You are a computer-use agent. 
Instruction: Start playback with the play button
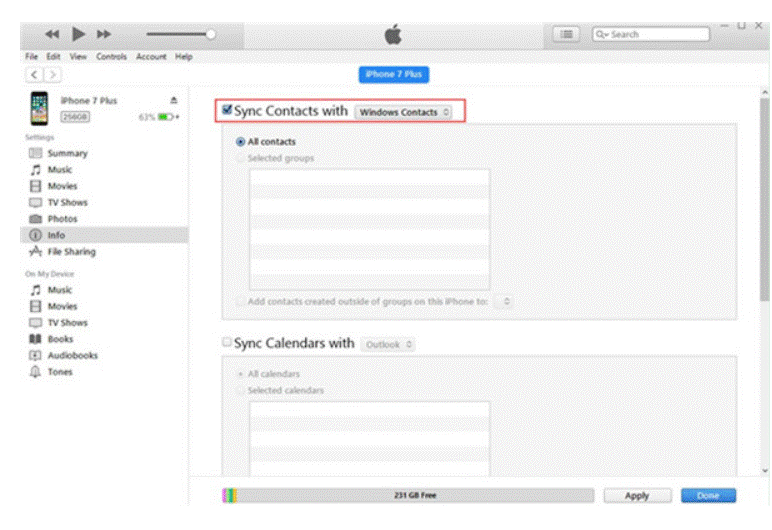coord(78,34)
